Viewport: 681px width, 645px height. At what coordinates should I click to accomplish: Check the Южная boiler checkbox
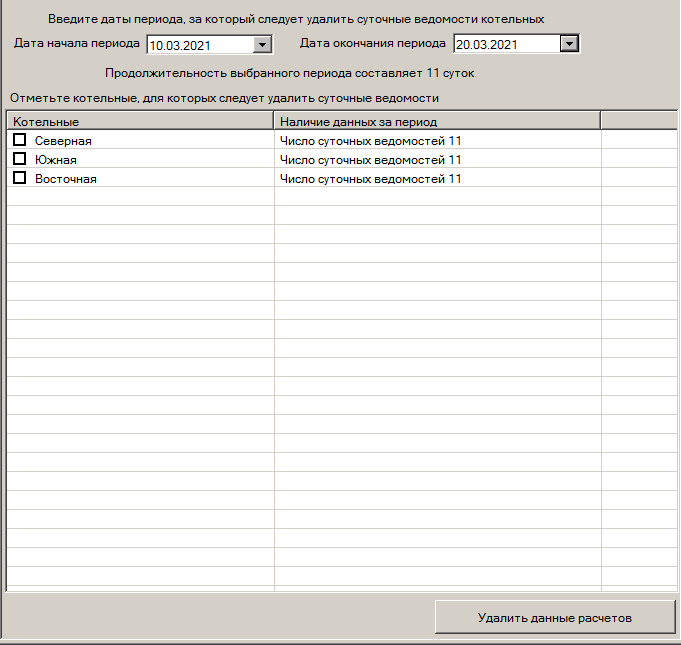point(19,159)
